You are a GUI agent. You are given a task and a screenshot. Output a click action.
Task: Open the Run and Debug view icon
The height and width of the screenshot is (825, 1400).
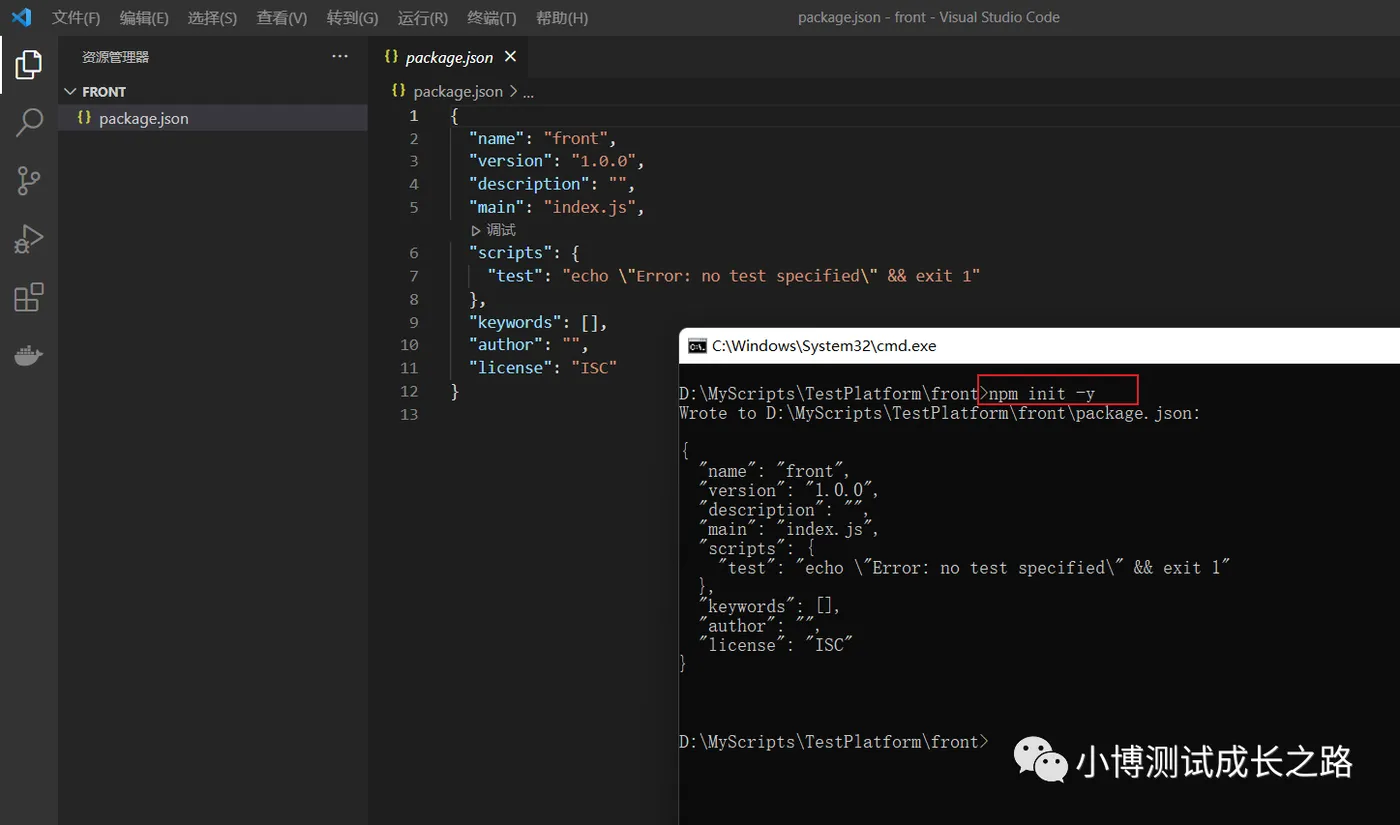coord(28,239)
